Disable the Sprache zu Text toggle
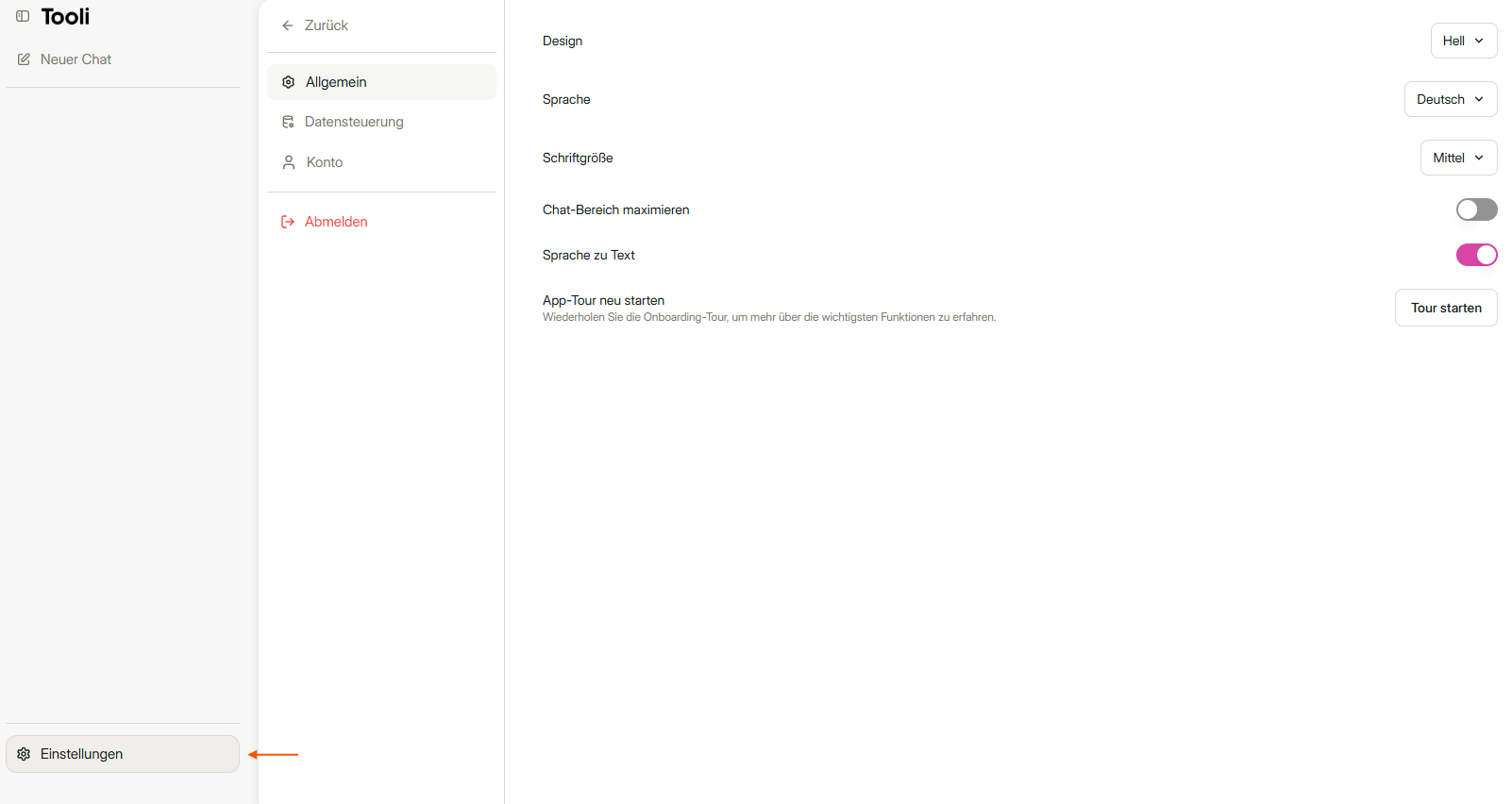 coord(1477,255)
